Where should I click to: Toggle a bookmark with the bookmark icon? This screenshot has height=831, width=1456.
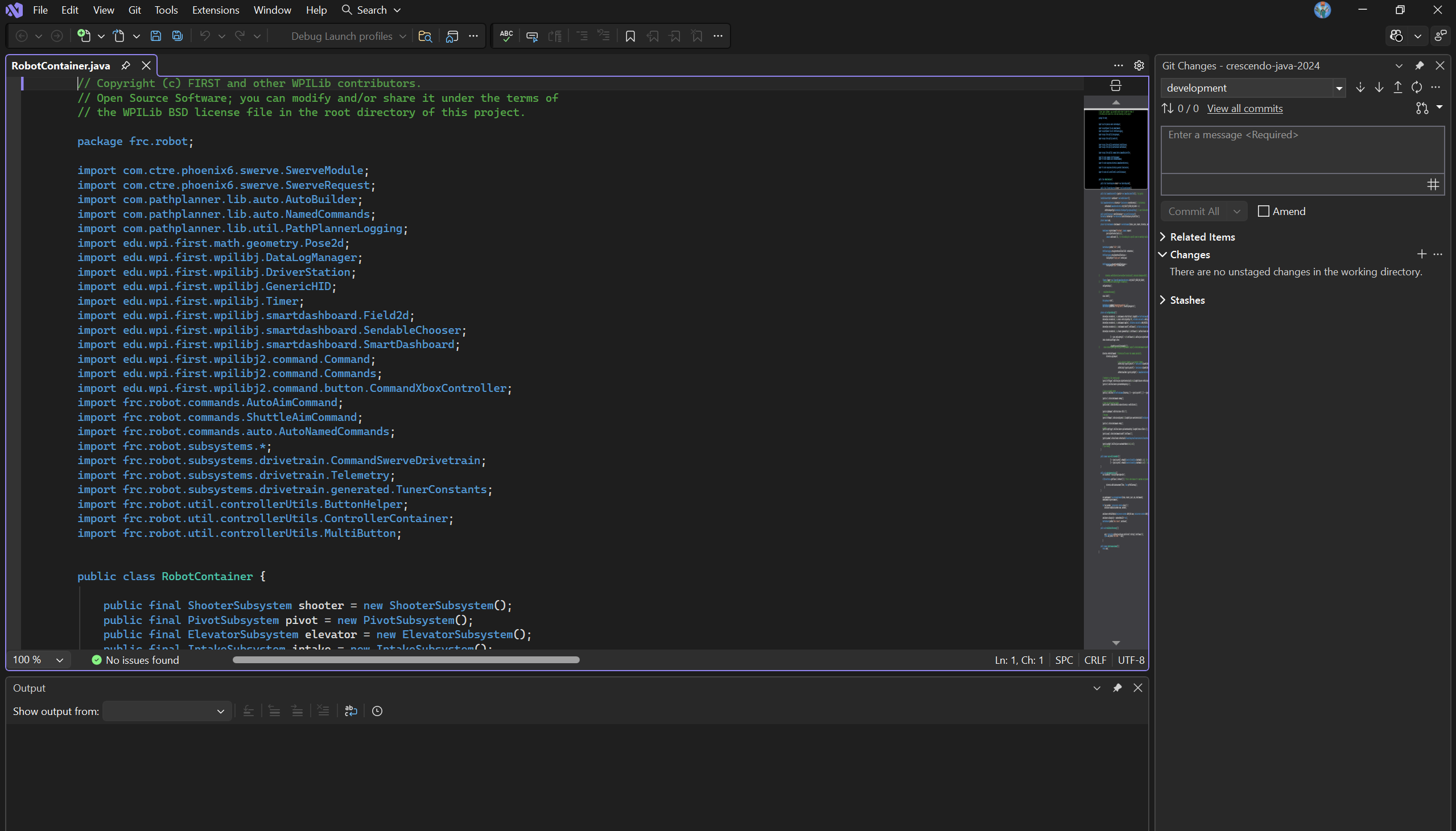[630, 36]
